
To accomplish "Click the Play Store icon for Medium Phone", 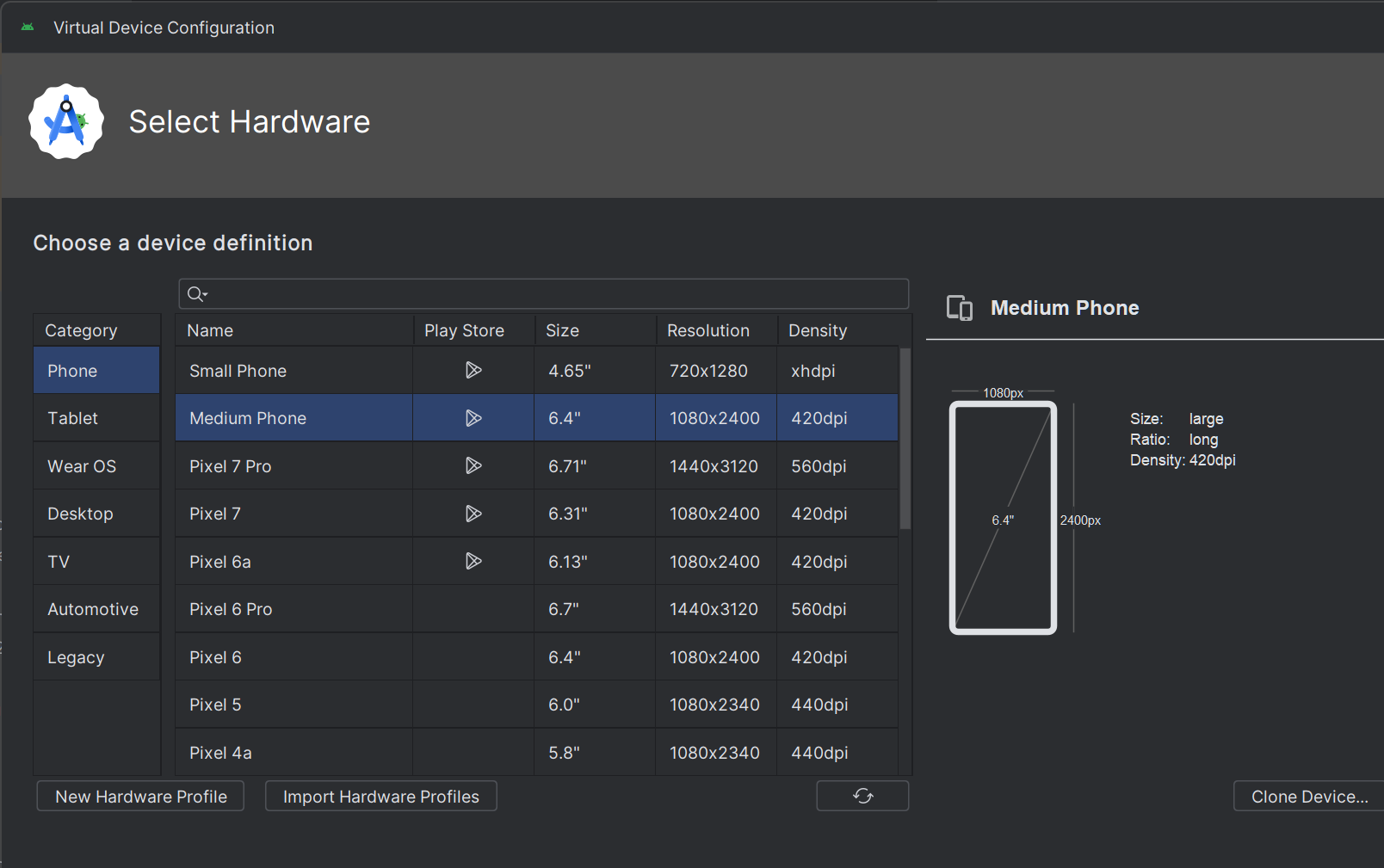I will pyautogui.click(x=473, y=418).
